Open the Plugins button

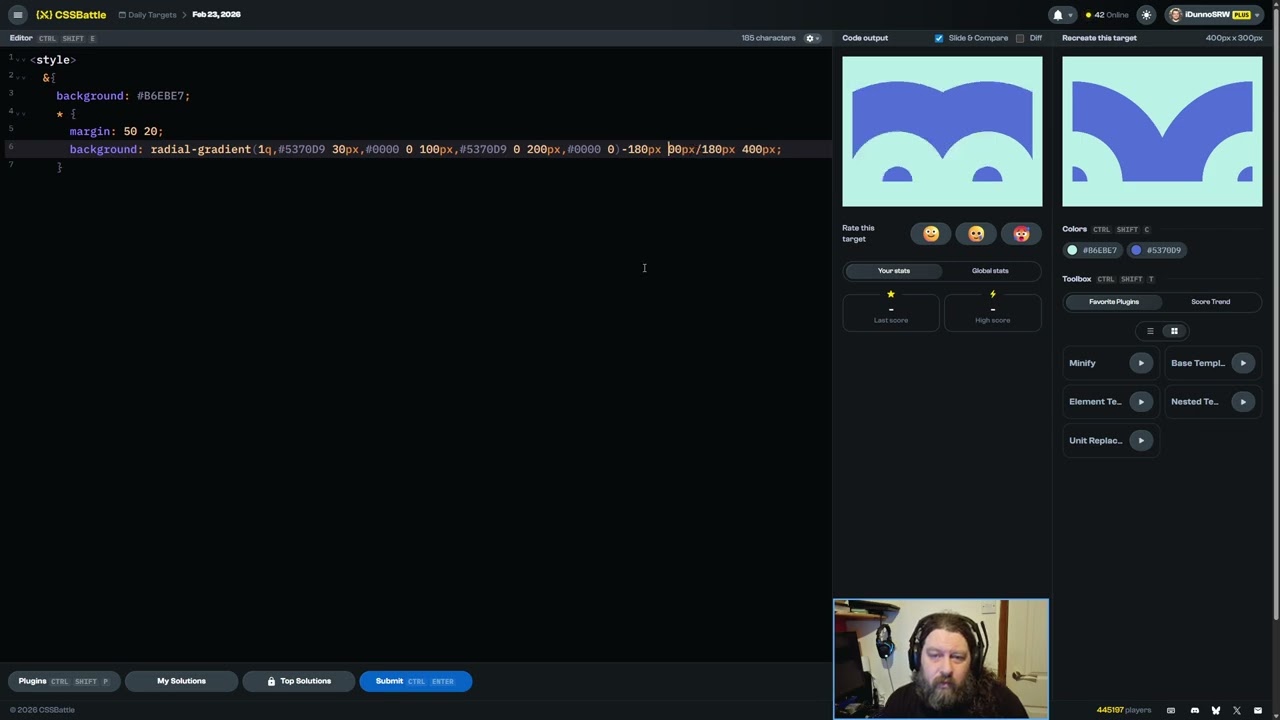tap(64, 681)
